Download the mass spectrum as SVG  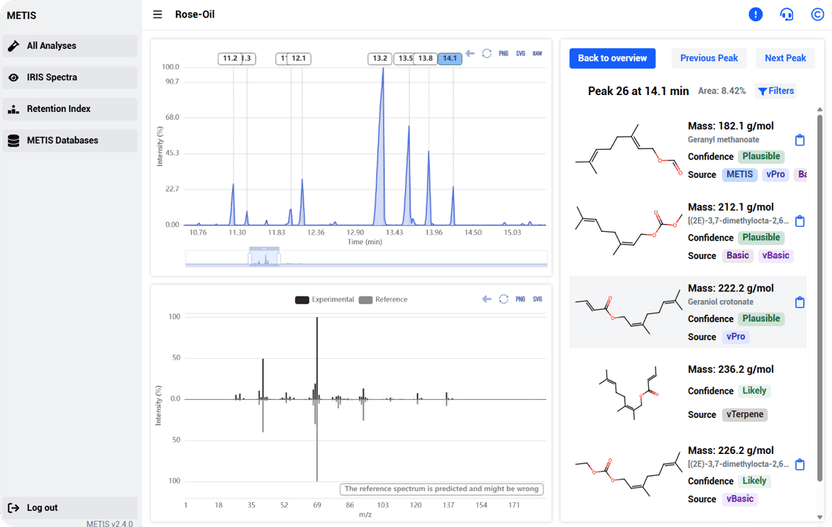(537, 299)
